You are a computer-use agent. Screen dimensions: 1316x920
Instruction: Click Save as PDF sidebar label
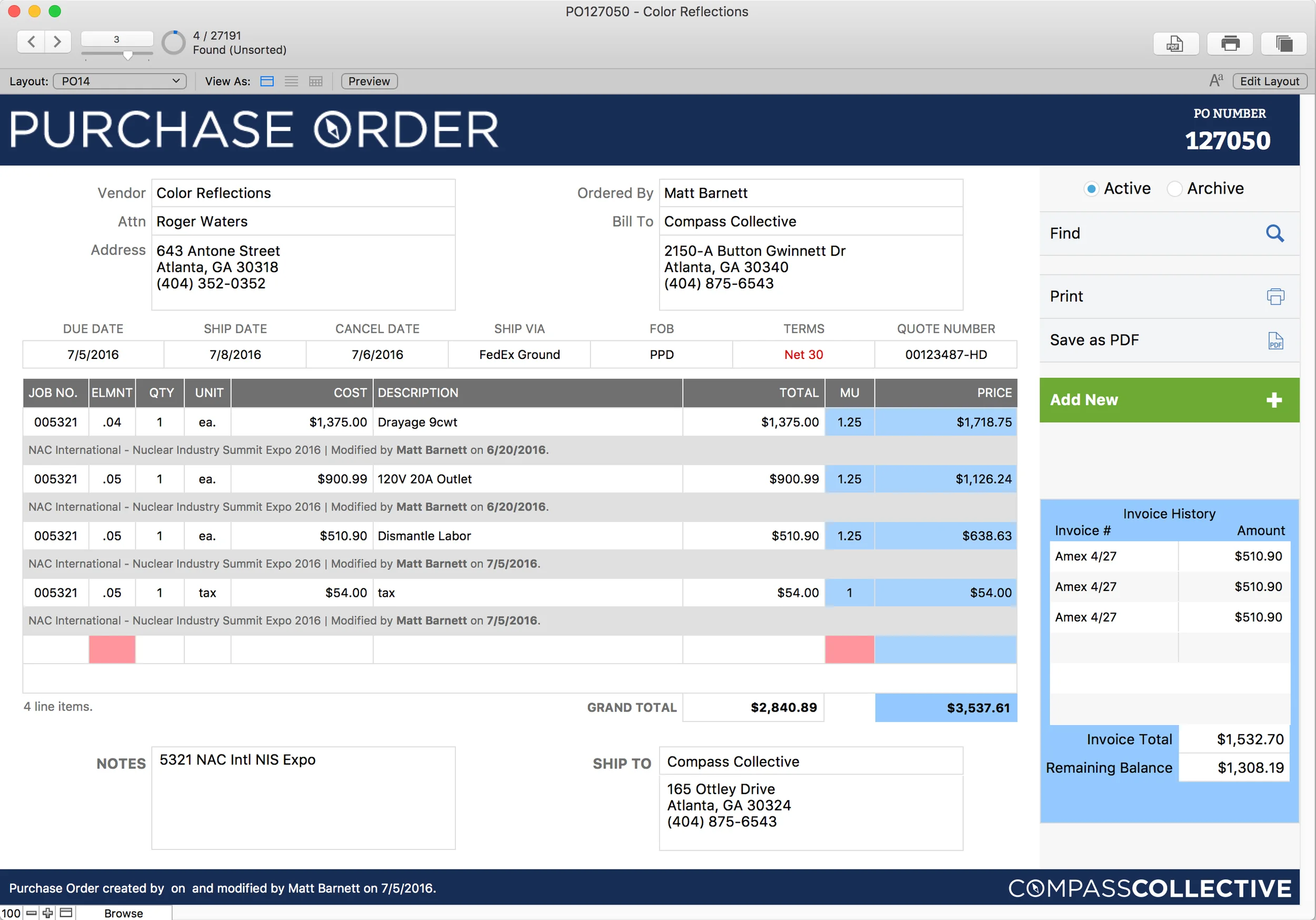coord(1094,340)
